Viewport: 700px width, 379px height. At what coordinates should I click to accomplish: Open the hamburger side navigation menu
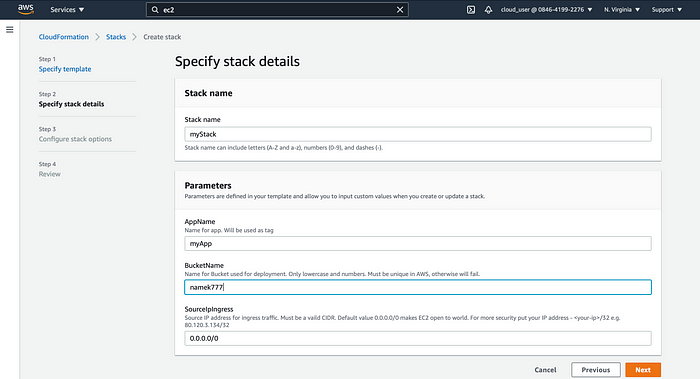[9, 29]
